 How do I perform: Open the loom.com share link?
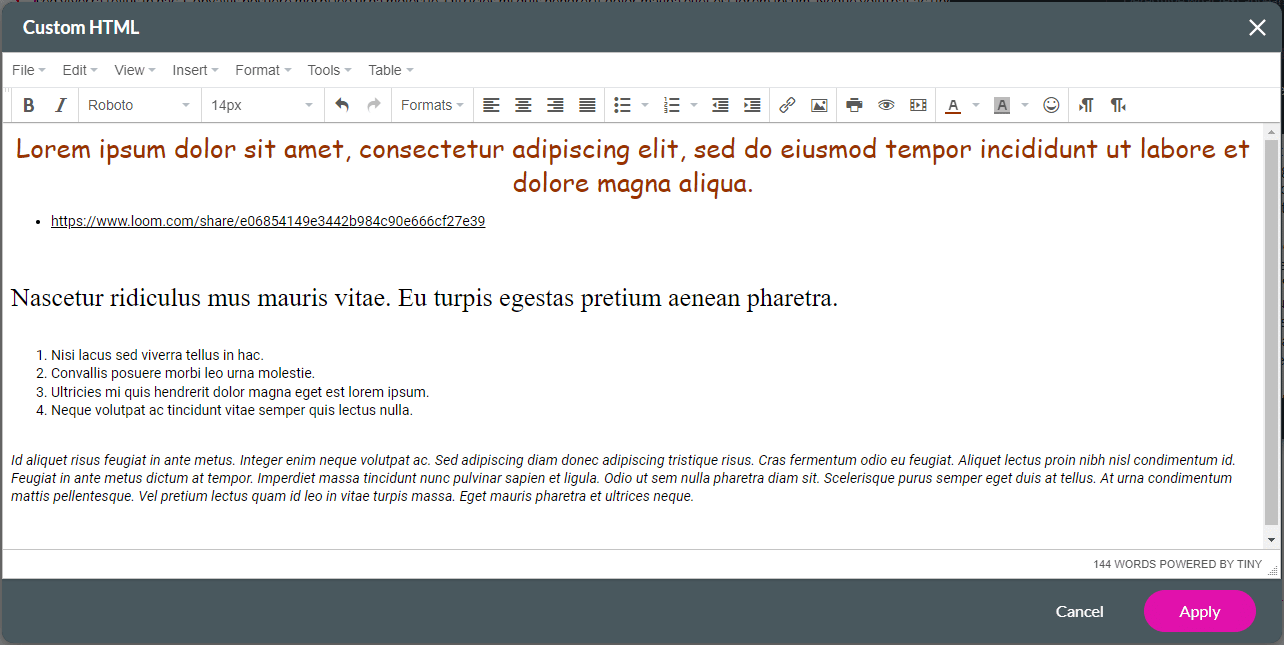(x=268, y=221)
